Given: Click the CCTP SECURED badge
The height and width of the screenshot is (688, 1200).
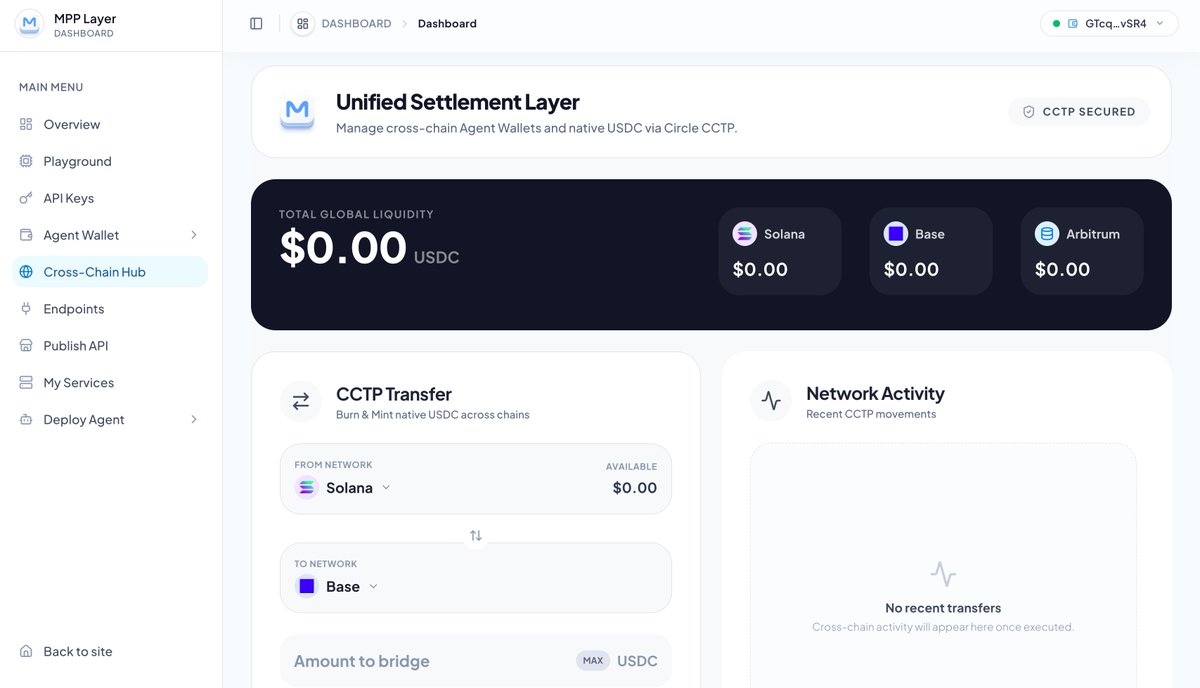Looking at the screenshot, I should [x=1078, y=112].
